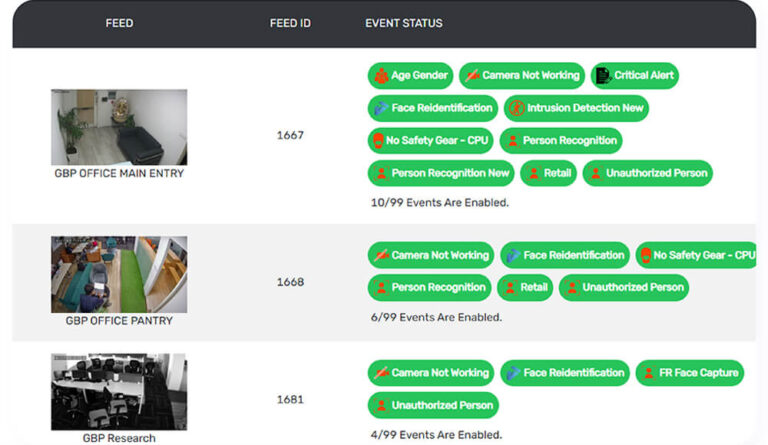Screen dimensions: 768x445
Task: Click Face Reidentification icon in feed 1668 row
Action: (512, 255)
